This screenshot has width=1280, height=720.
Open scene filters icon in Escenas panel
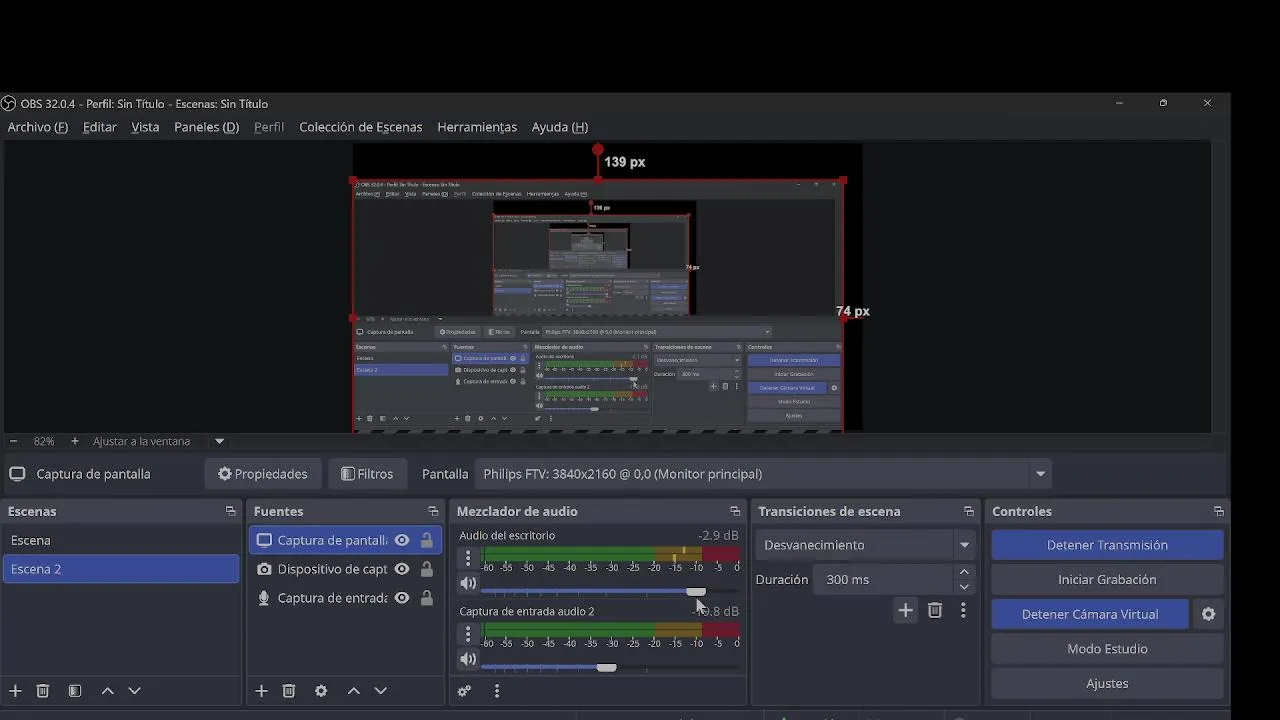click(75, 691)
